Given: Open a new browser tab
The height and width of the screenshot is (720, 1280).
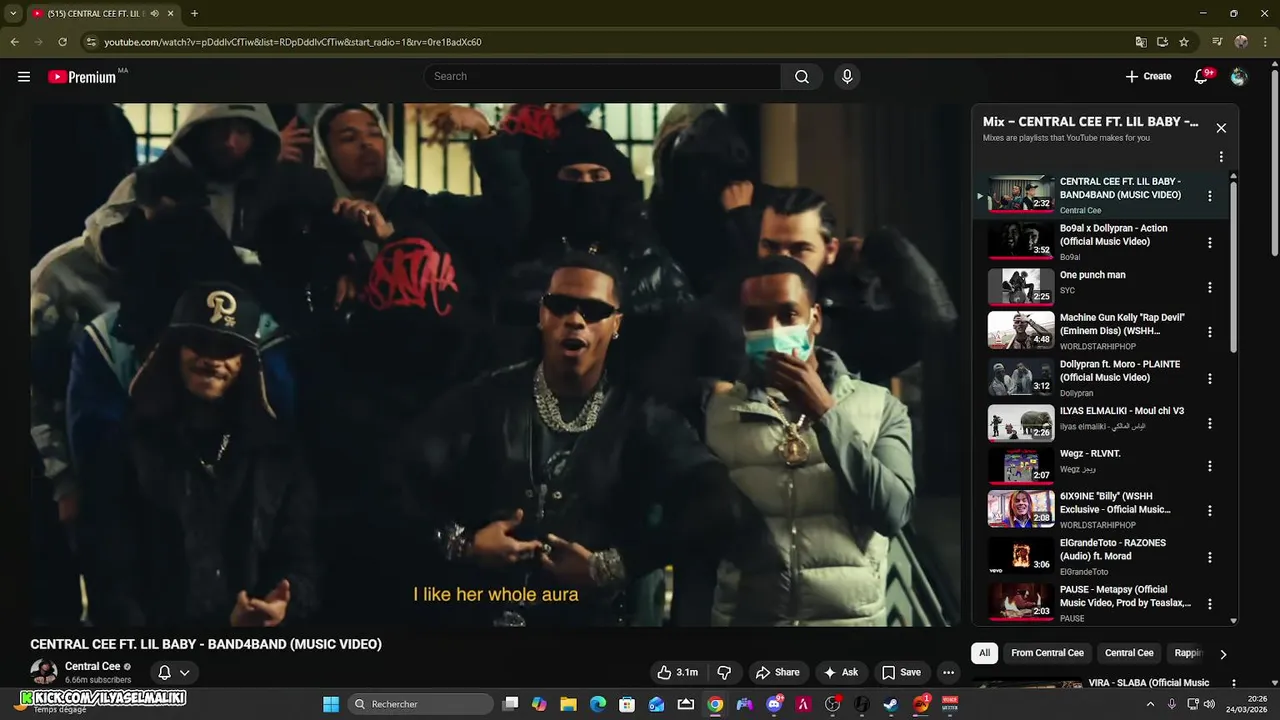Looking at the screenshot, I should (x=194, y=13).
